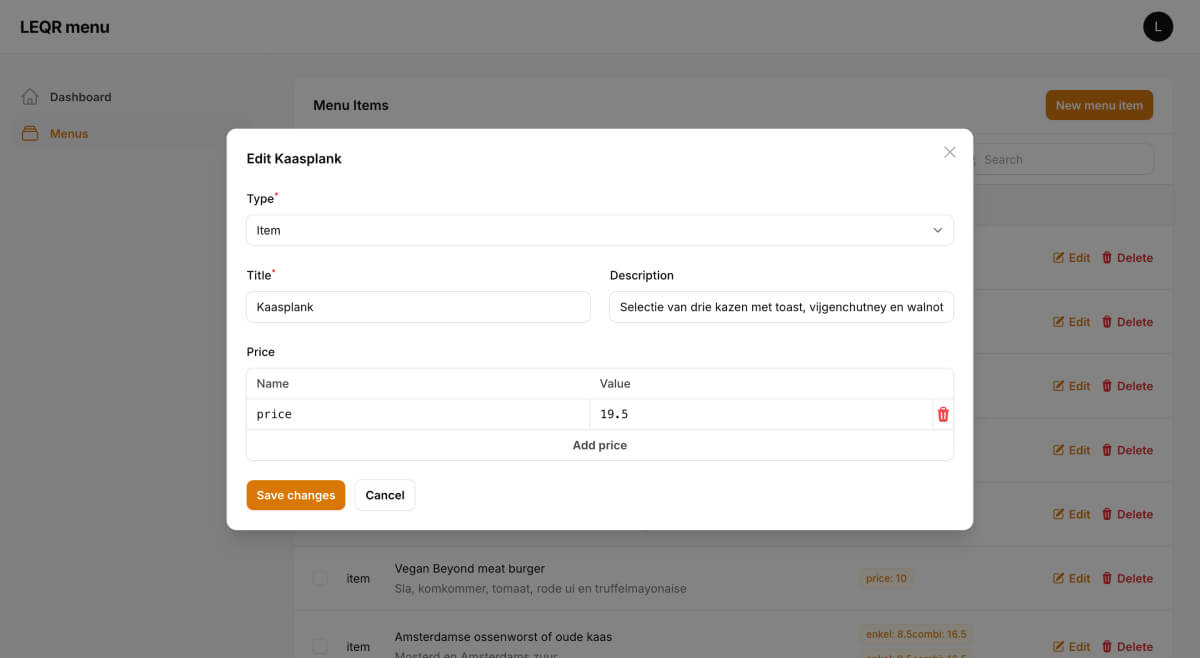Delete the Vegan Beyond meat burger item

pos(1127,578)
